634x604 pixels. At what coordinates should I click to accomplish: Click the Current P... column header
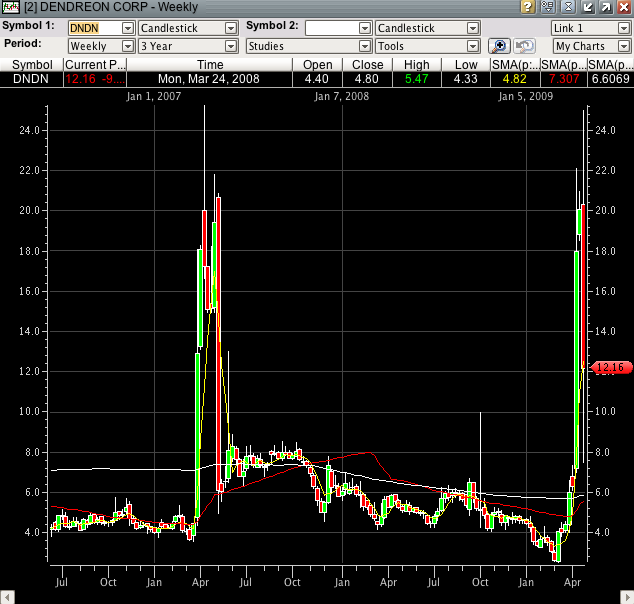pyautogui.click(x=92, y=65)
